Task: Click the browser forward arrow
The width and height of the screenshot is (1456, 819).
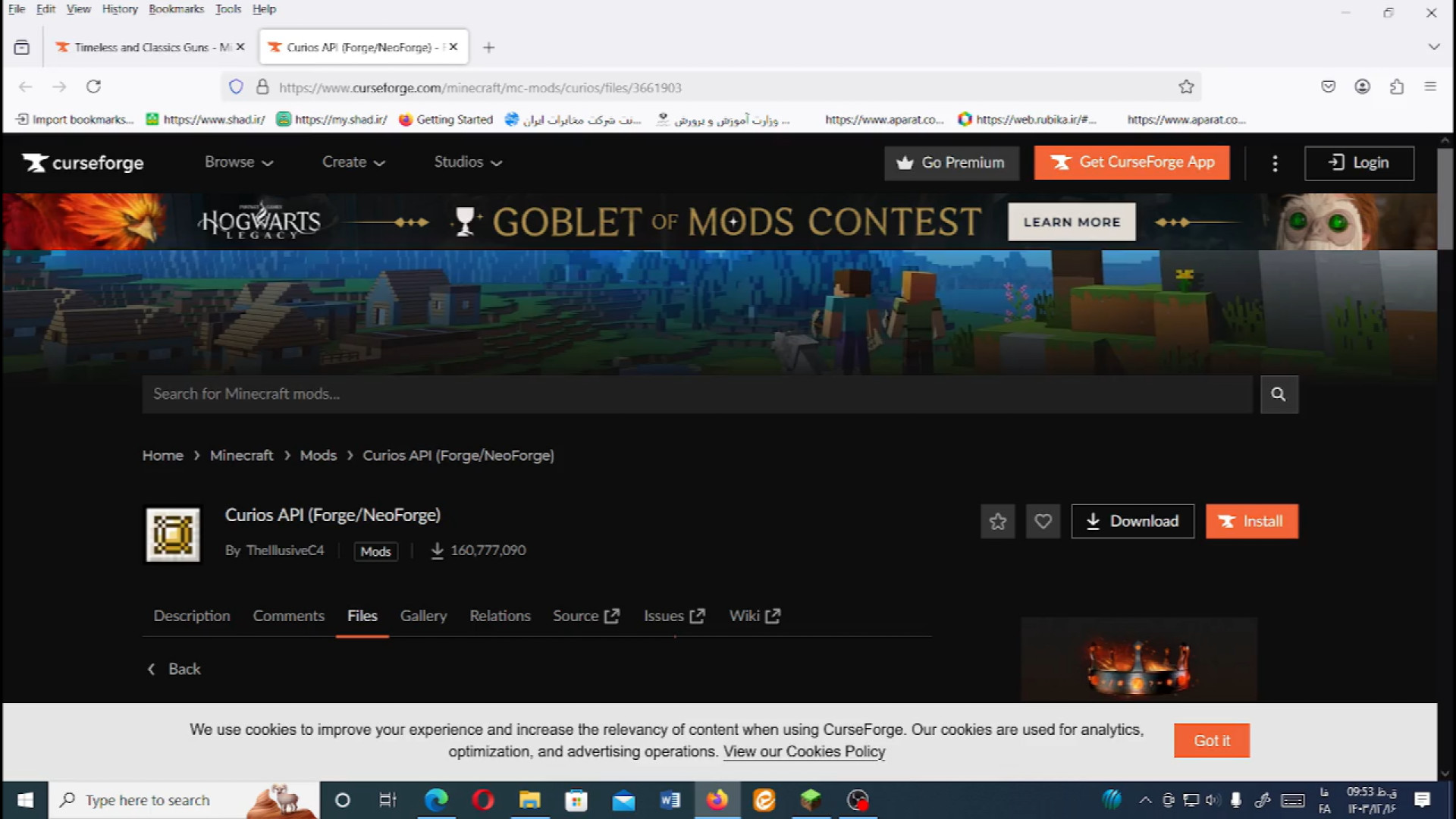Action: click(x=59, y=87)
